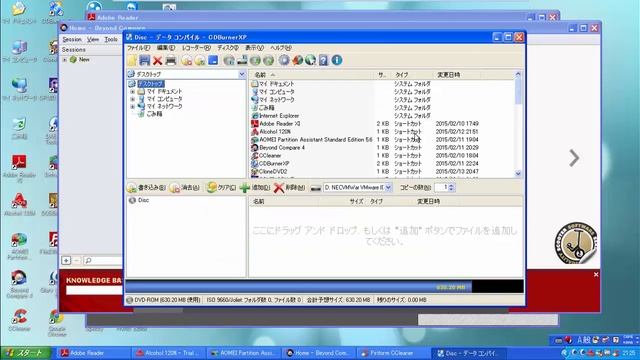The image size is (640, 360).
Task: Adjust the コピーの数 copies spinner
Action: coord(451,187)
